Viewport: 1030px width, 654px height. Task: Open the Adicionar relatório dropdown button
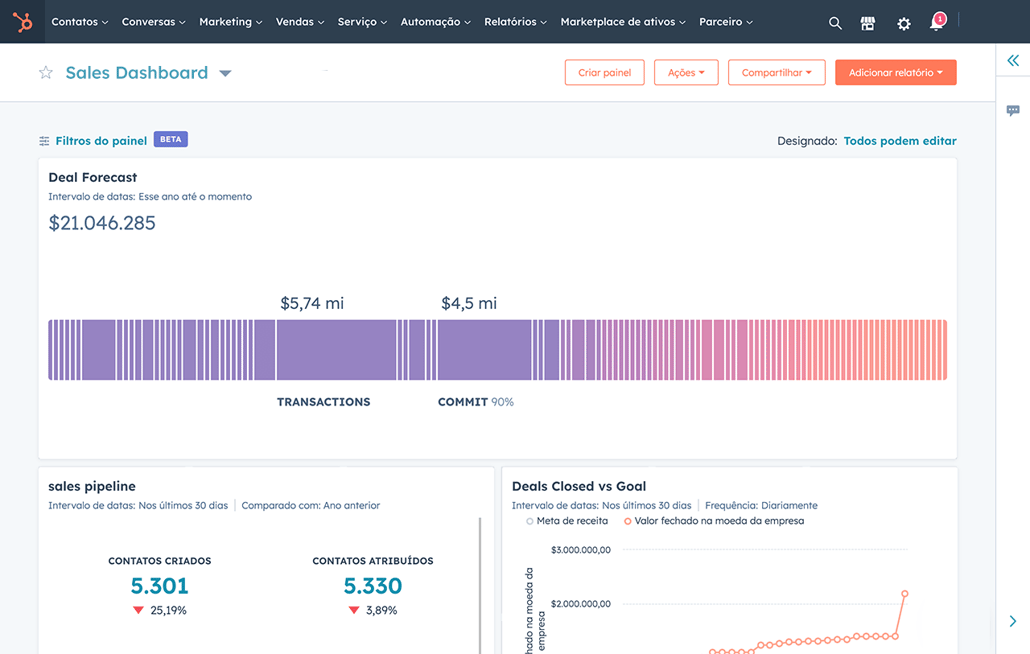point(895,73)
